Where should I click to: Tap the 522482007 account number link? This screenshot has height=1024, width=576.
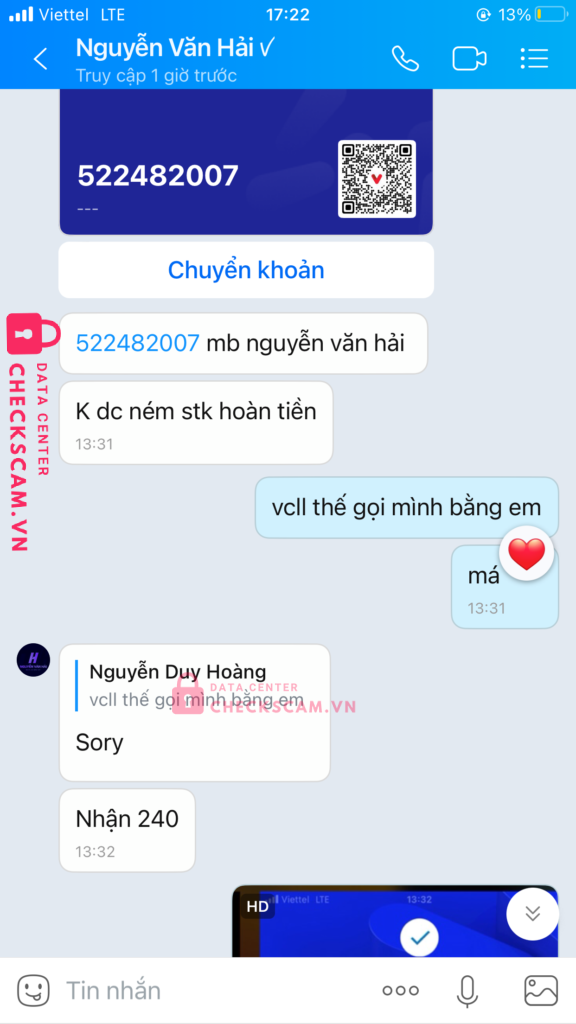[138, 343]
